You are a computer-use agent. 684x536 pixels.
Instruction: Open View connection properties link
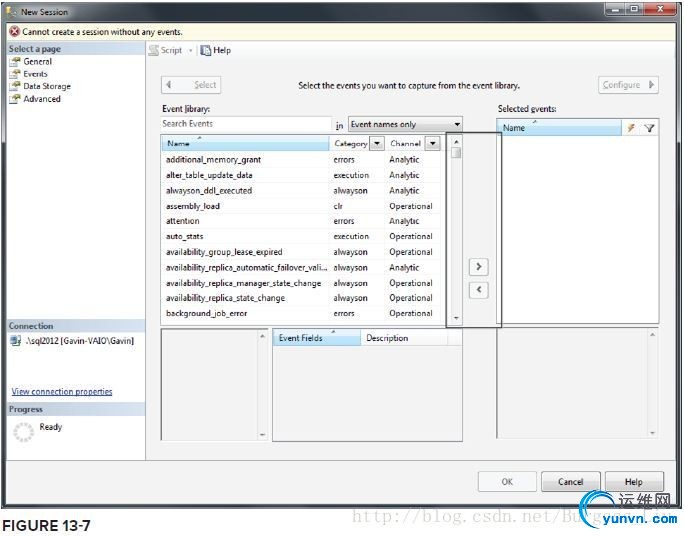click(62, 391)
